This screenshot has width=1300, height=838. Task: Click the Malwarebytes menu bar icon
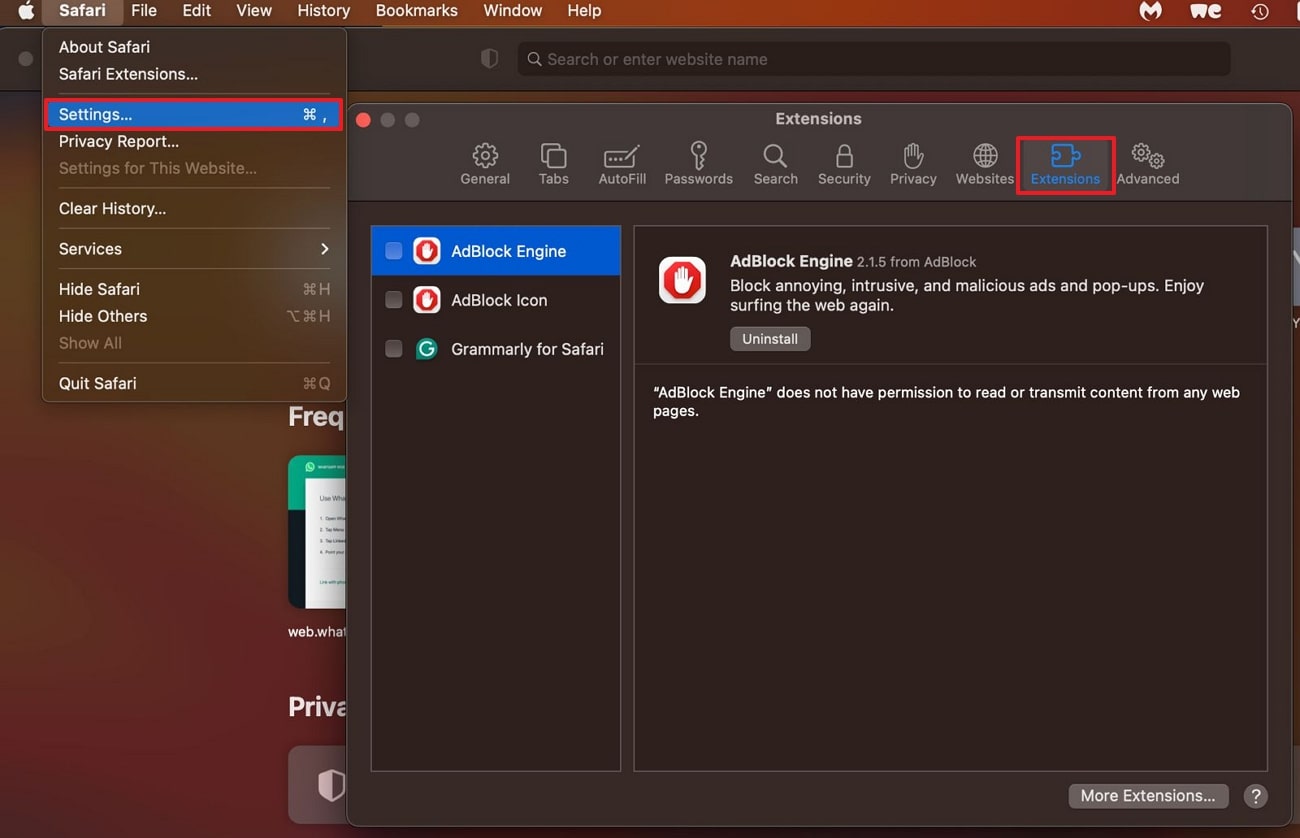pyautogui.click(x=1151, y=11)
